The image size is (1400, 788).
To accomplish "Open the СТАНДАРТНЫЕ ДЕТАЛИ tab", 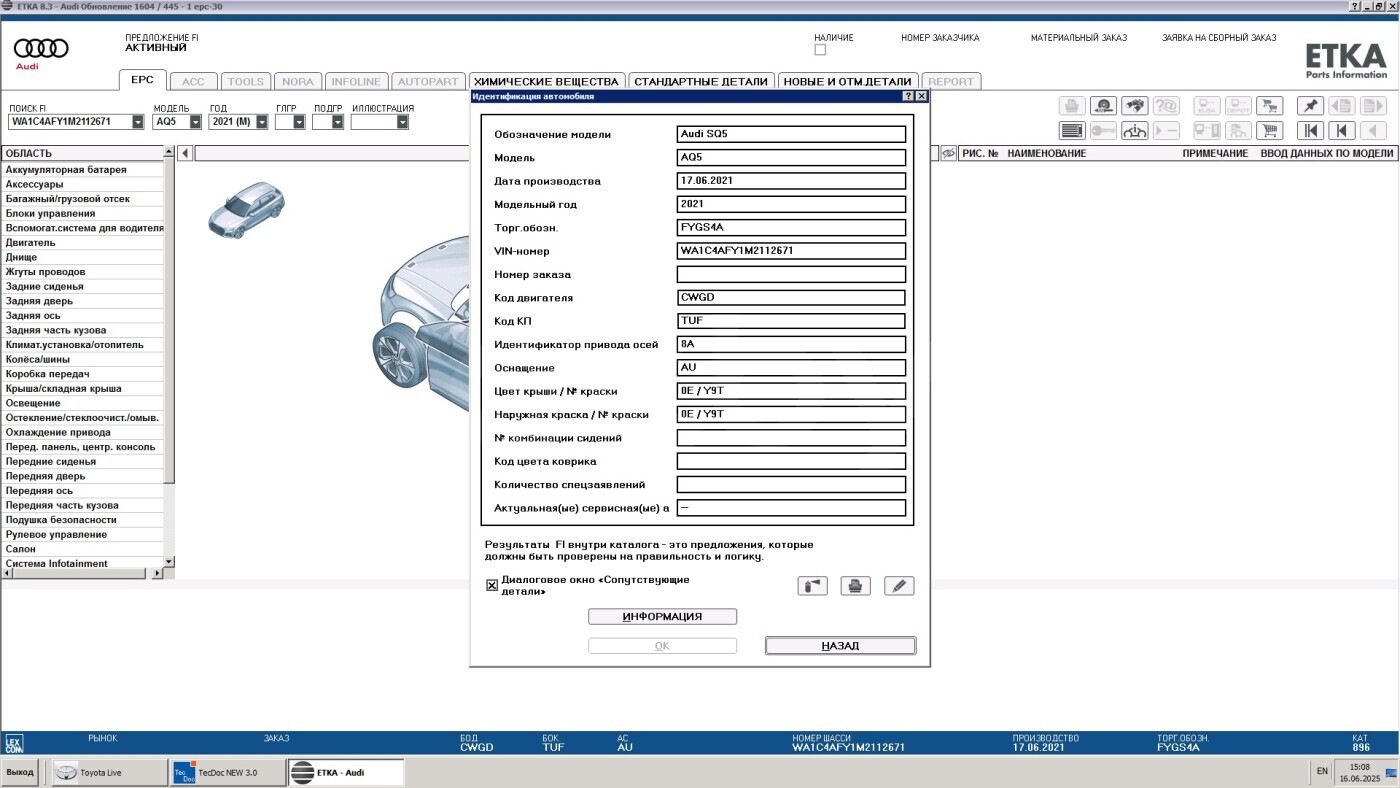I will pyautogui.click(x=701, y=82).
